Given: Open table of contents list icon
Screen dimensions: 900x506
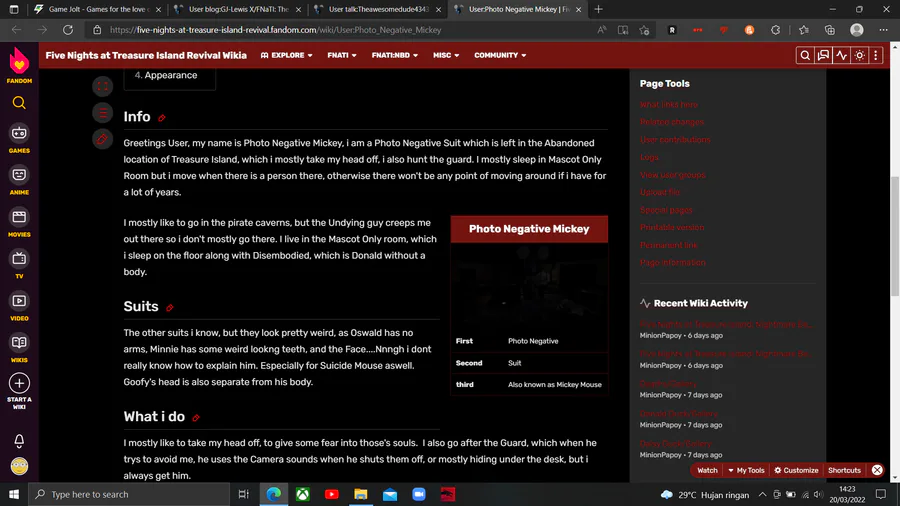Looking at the screenshot, I should tap(102, 112).
